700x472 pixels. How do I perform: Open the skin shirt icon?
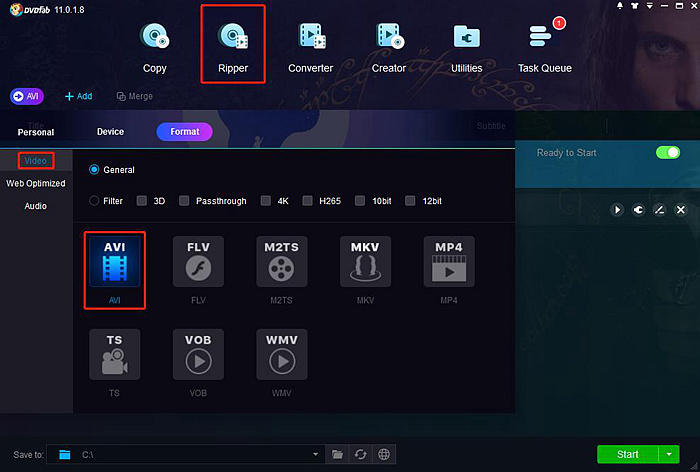634,6
